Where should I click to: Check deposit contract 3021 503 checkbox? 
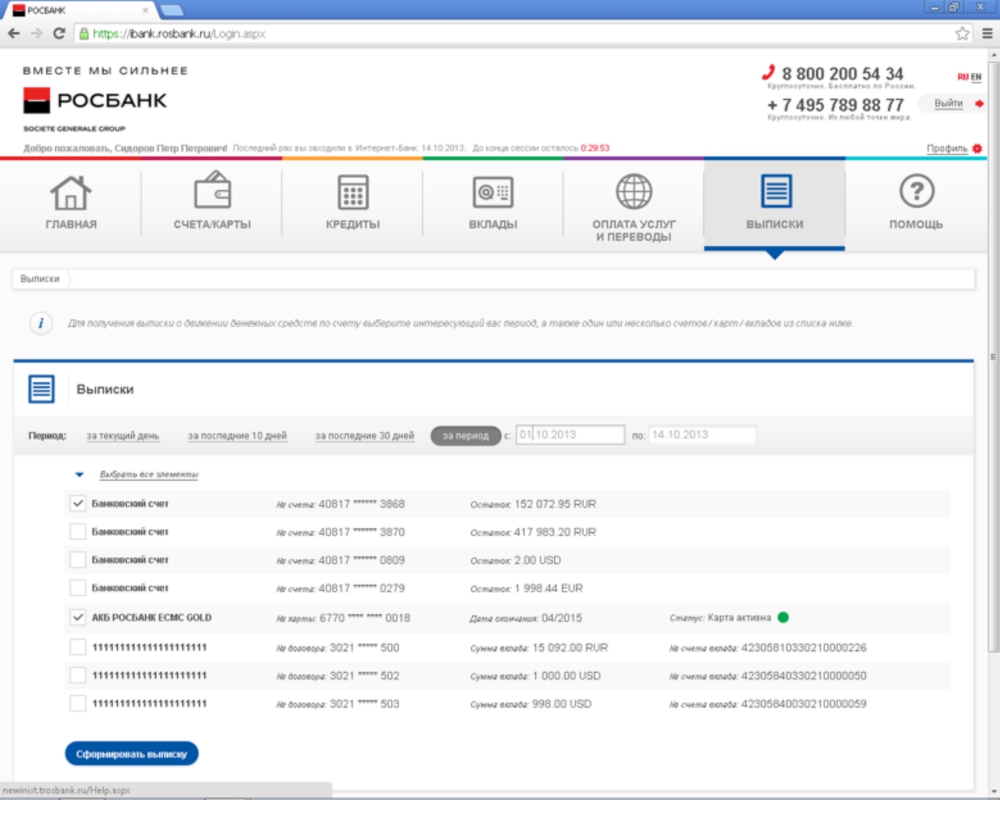point(78,703)
